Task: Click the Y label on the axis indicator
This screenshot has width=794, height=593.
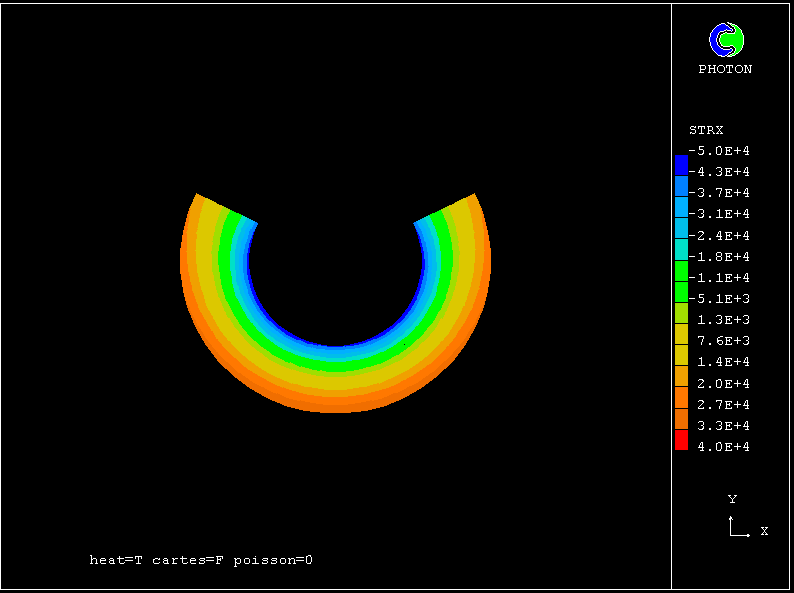Action: pyautogui.click(x=732, y=499)
